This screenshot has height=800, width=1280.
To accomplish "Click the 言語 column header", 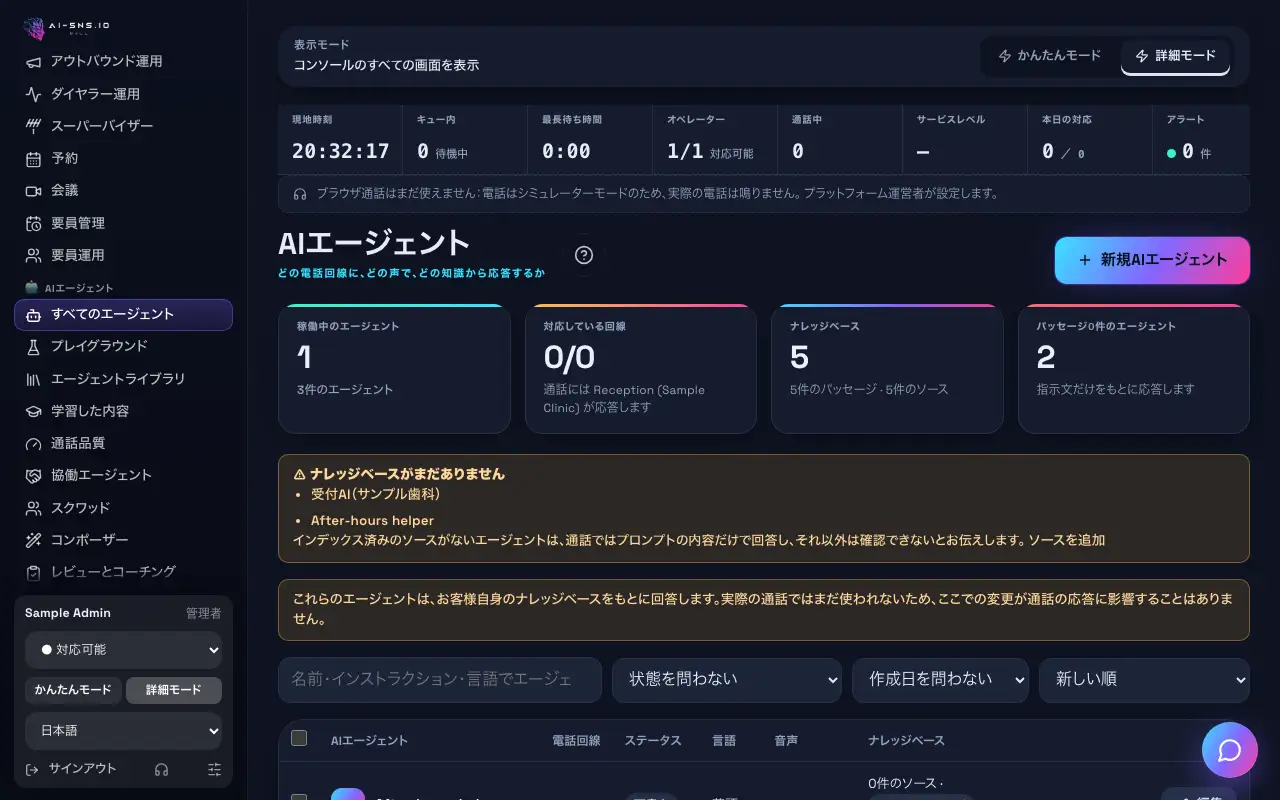I will point(723,741).
